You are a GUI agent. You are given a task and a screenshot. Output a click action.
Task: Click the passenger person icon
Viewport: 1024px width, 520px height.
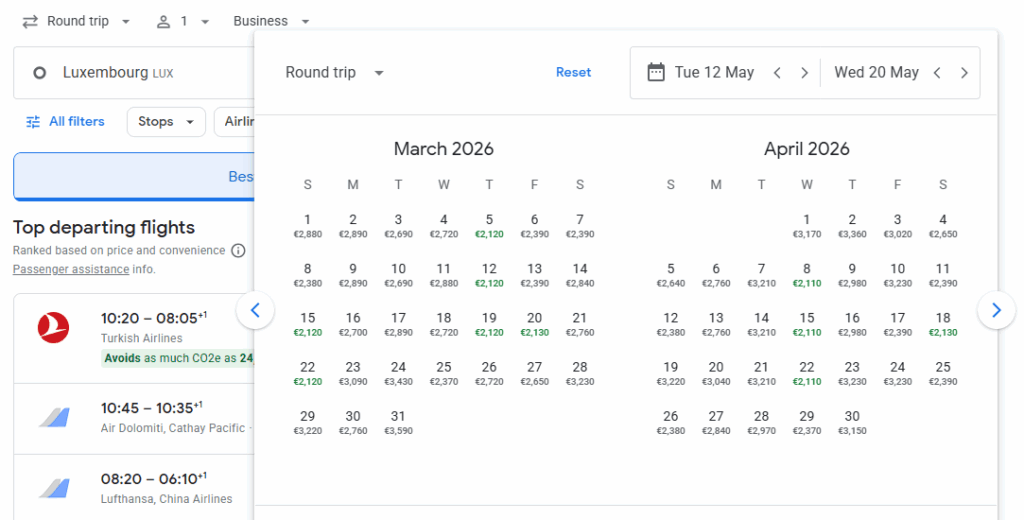coord(163,22)
